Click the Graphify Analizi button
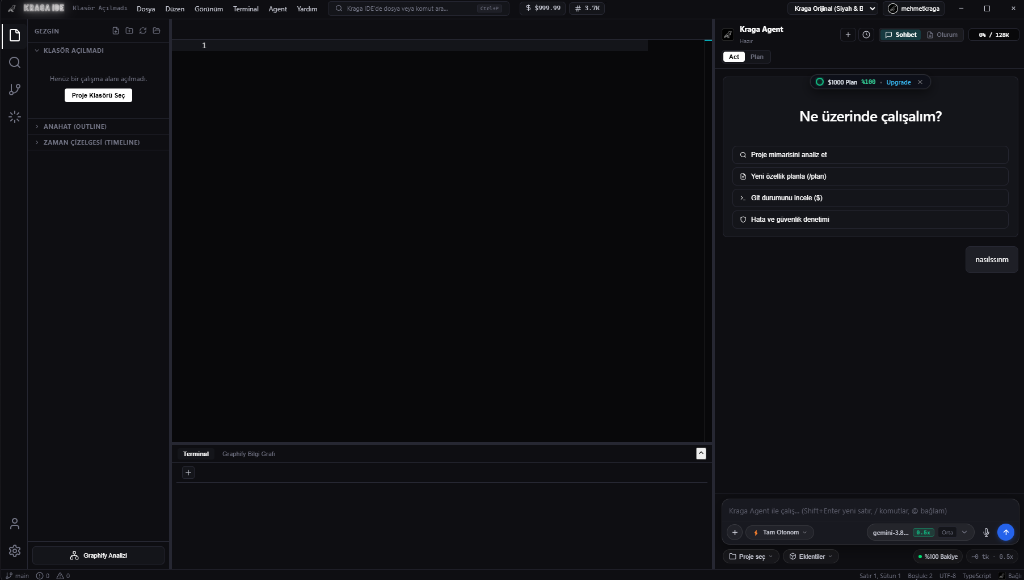This screenshot has height=580, width=1024. 98,556
